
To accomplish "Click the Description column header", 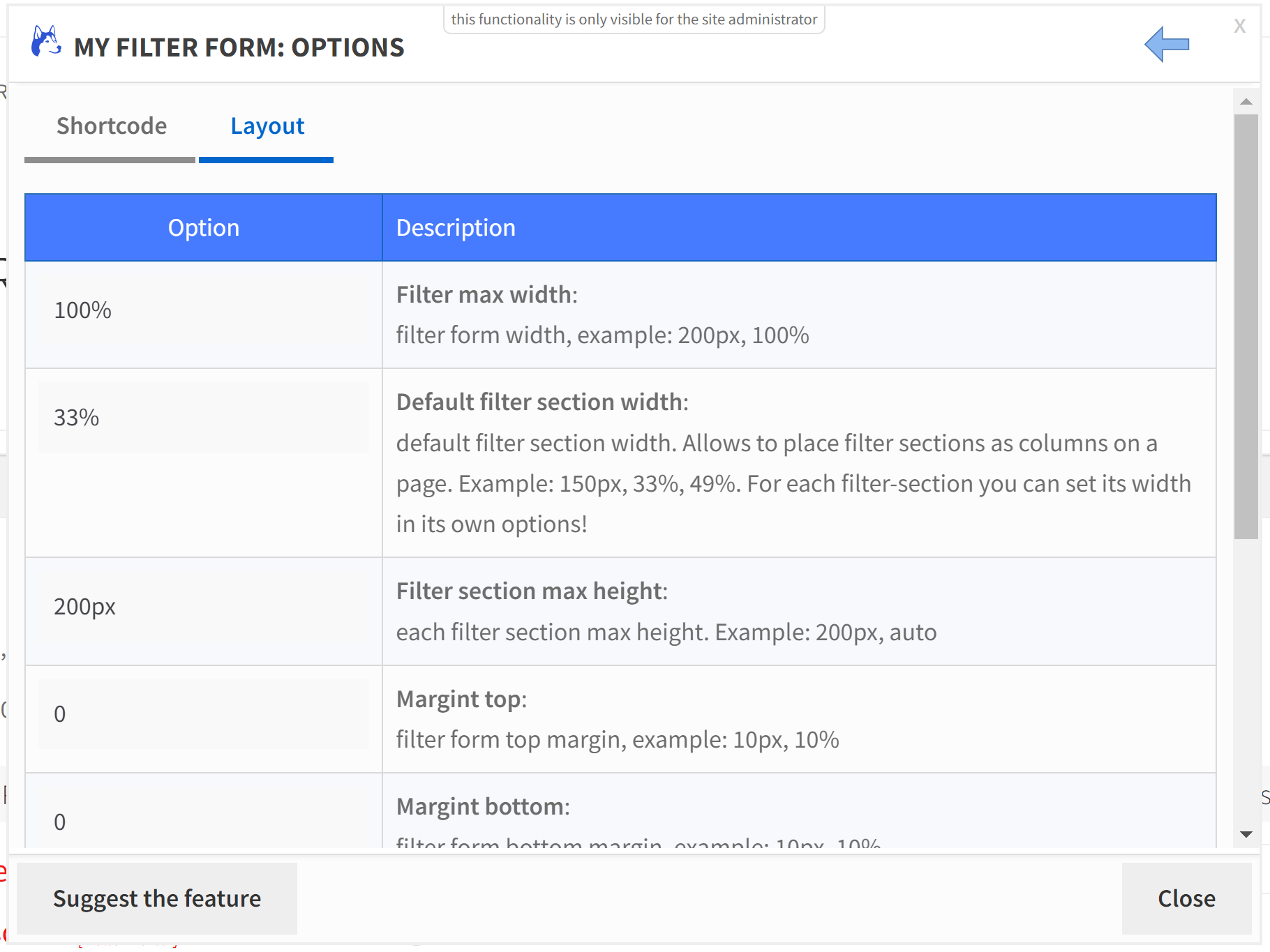I will tap(800, 227).
